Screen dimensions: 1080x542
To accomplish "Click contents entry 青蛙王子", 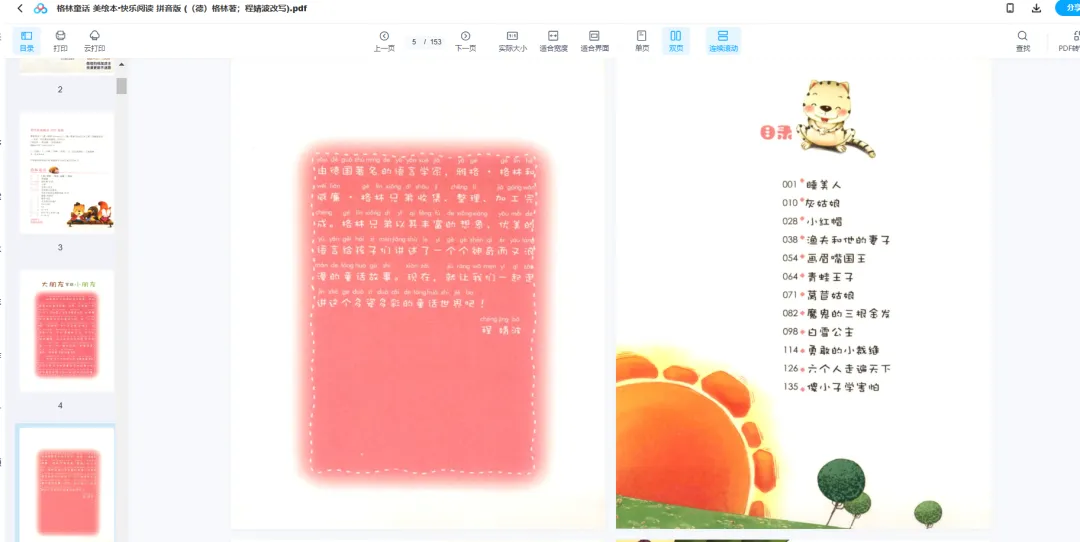I will 830,276.
